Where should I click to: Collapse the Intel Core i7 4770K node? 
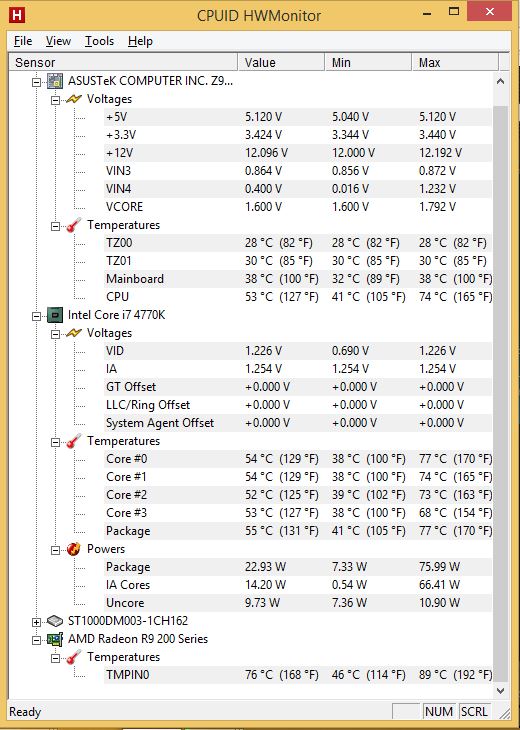(x=36, y=317)
